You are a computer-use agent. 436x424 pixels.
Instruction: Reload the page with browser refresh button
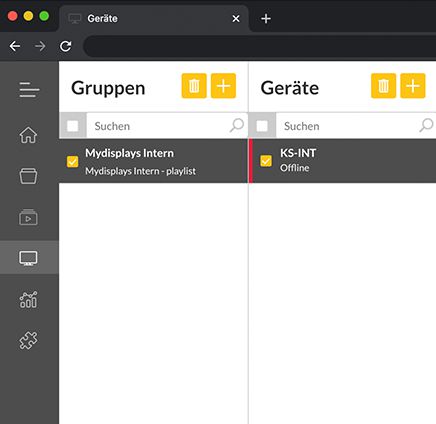click(65, 46)
